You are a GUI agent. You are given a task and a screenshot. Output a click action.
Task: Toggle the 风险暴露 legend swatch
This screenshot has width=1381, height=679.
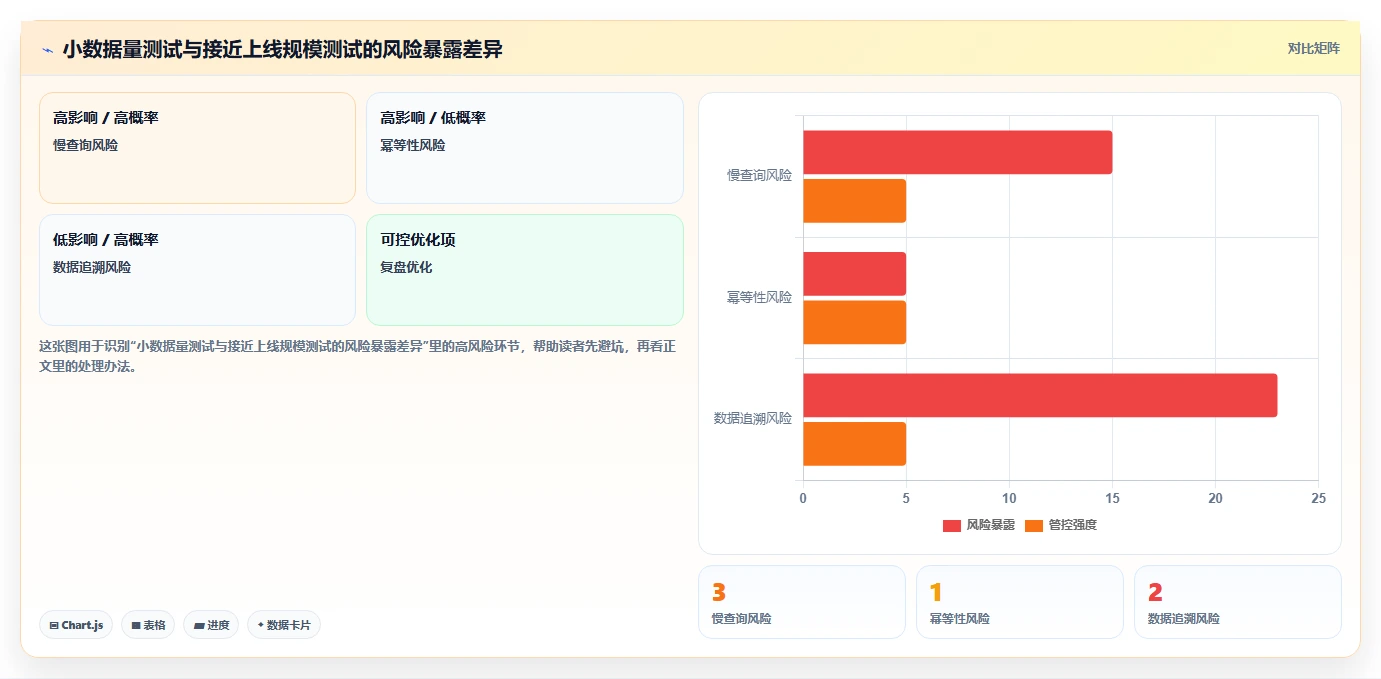click(x=951, y=525)
